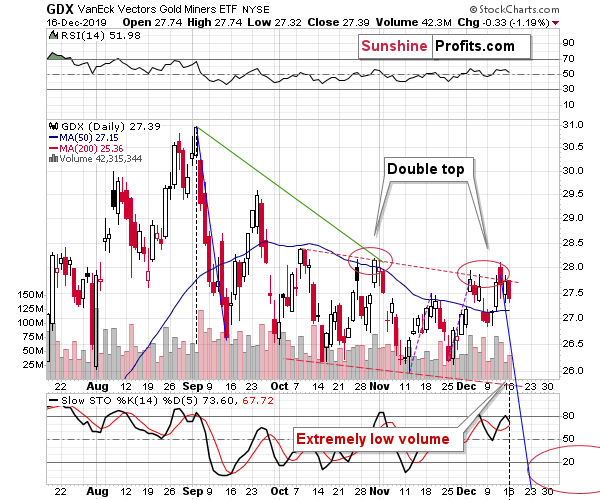
Task: Click the 31.0 price axis label
Action: click(x=573, y=125)
